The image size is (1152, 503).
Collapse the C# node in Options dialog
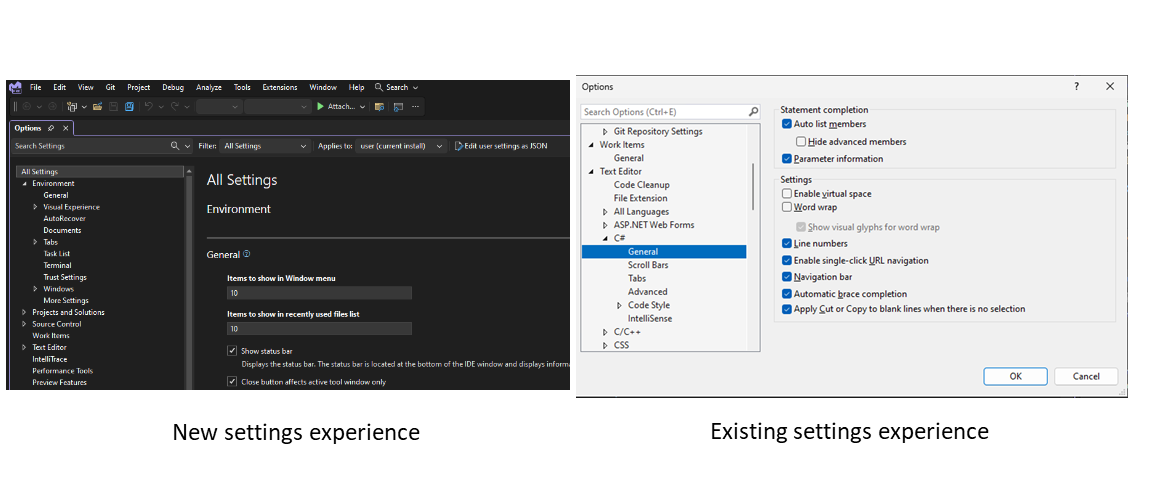[605, 239]
